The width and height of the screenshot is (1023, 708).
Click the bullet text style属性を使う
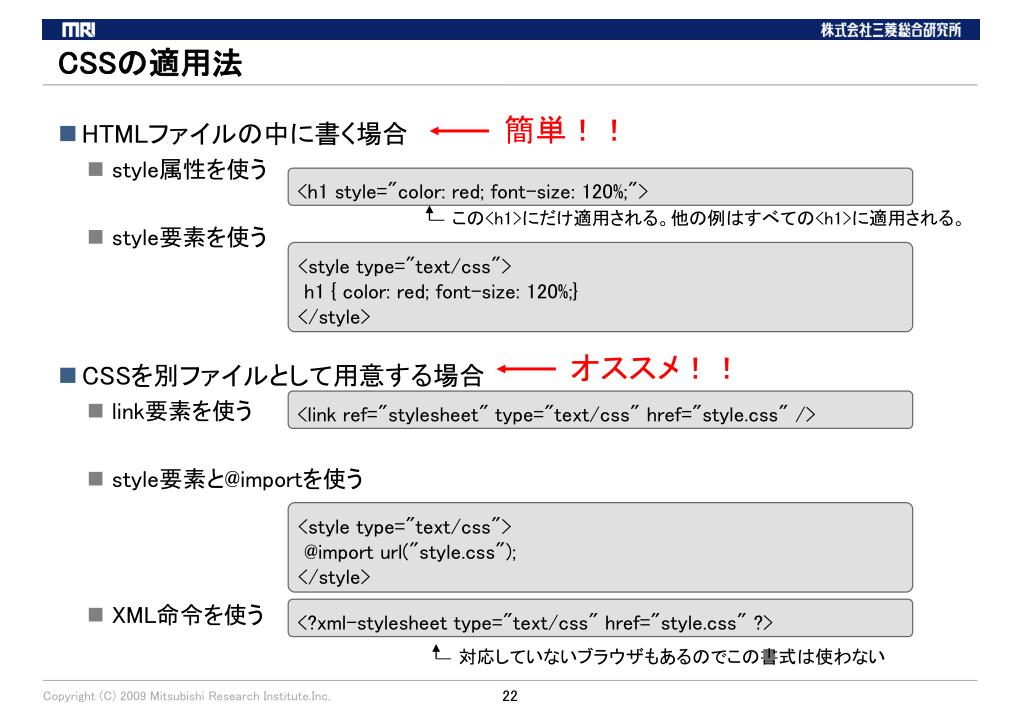pos(189,170)
